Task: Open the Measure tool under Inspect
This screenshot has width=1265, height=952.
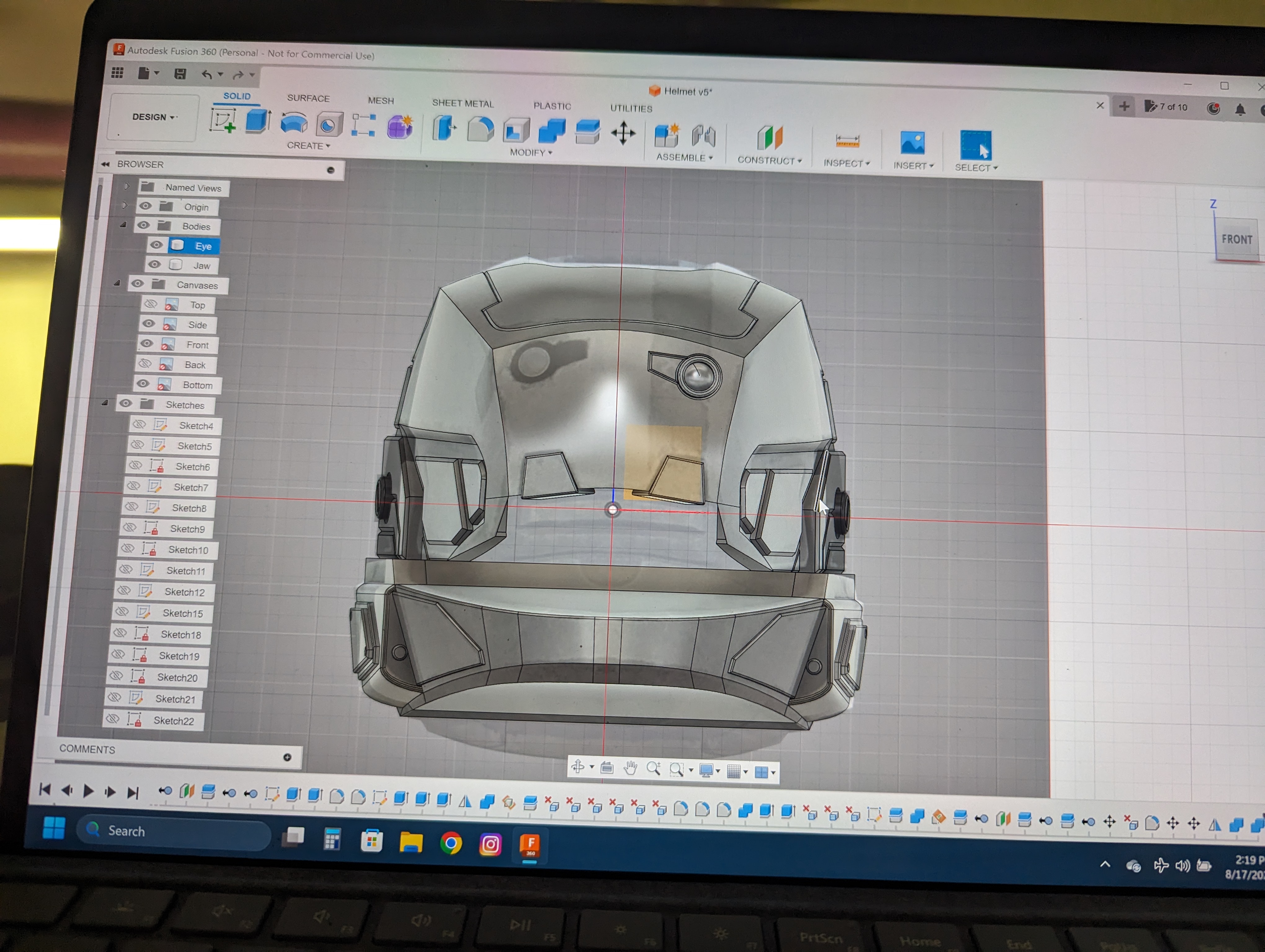Action: point(847,141)
